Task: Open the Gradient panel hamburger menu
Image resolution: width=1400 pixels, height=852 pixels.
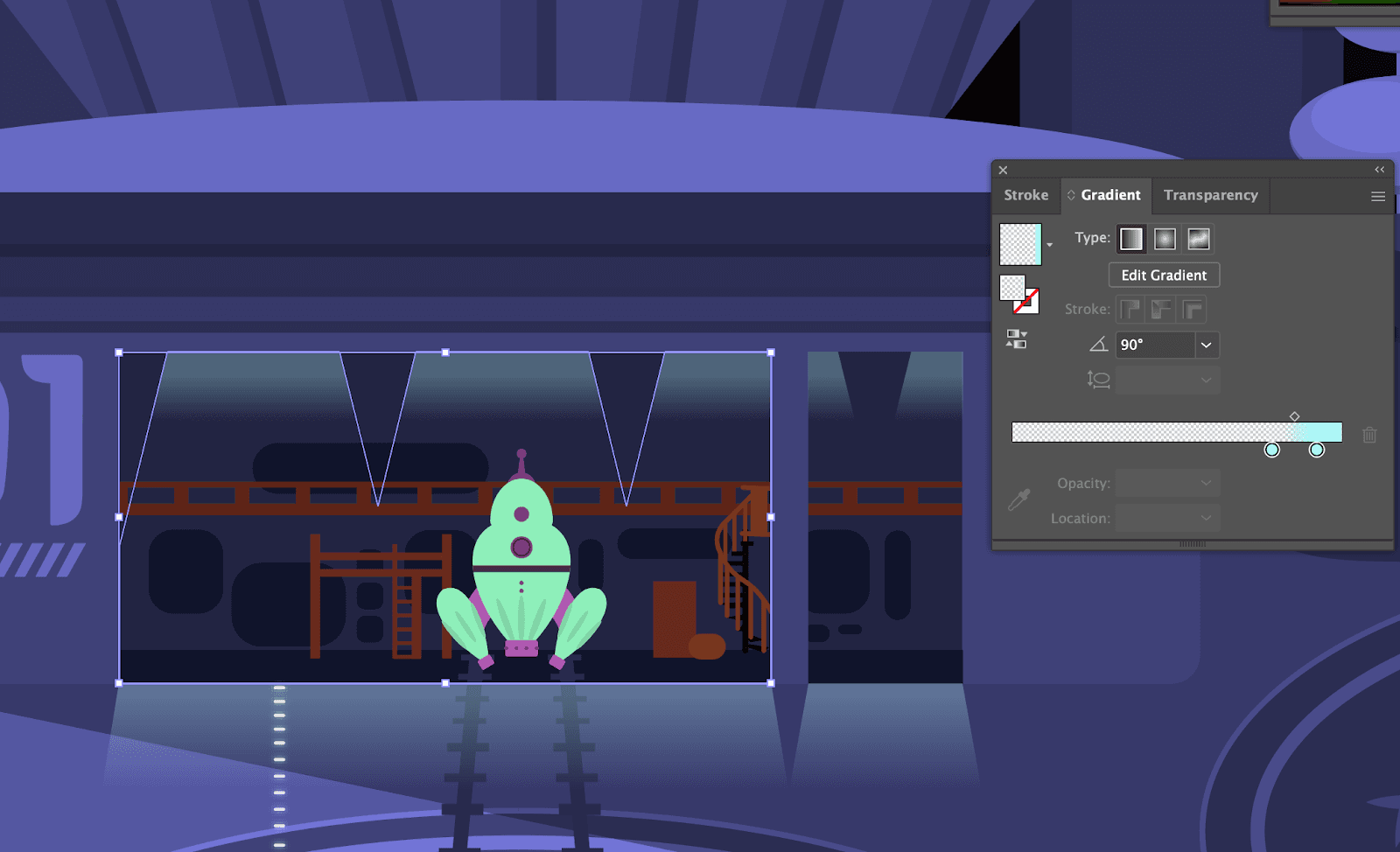Action: pyautogui.click(x=1377, y=196)
